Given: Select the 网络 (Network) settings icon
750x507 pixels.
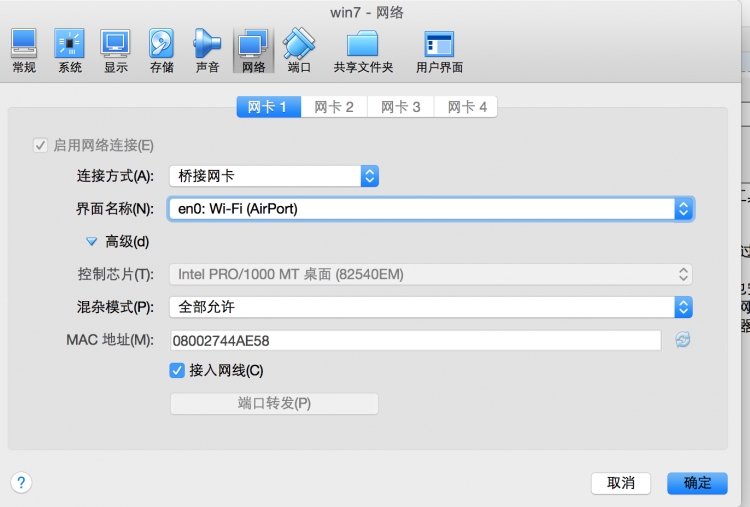Looking at the screenshot, I should point(254,51).
